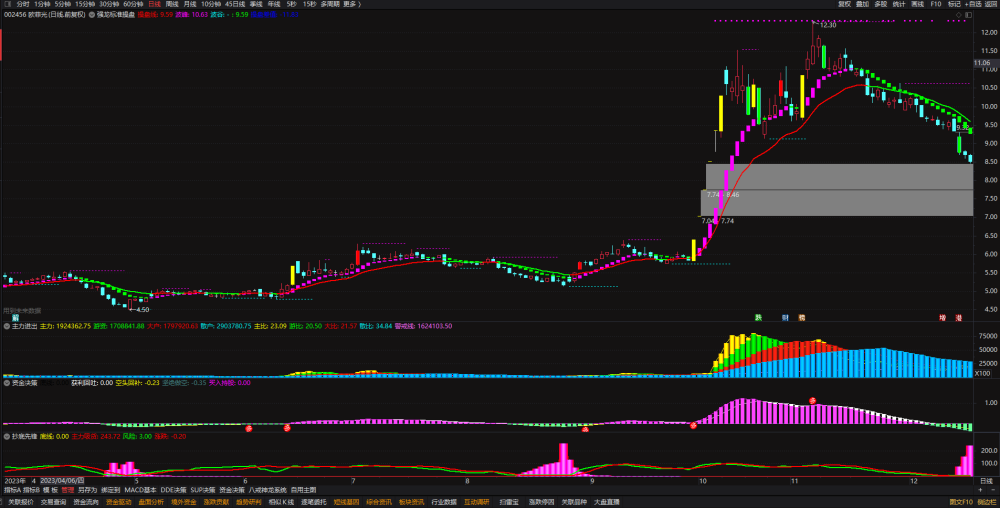
Task: Switch chart period to 60分钟
Action: coord(133,4)
